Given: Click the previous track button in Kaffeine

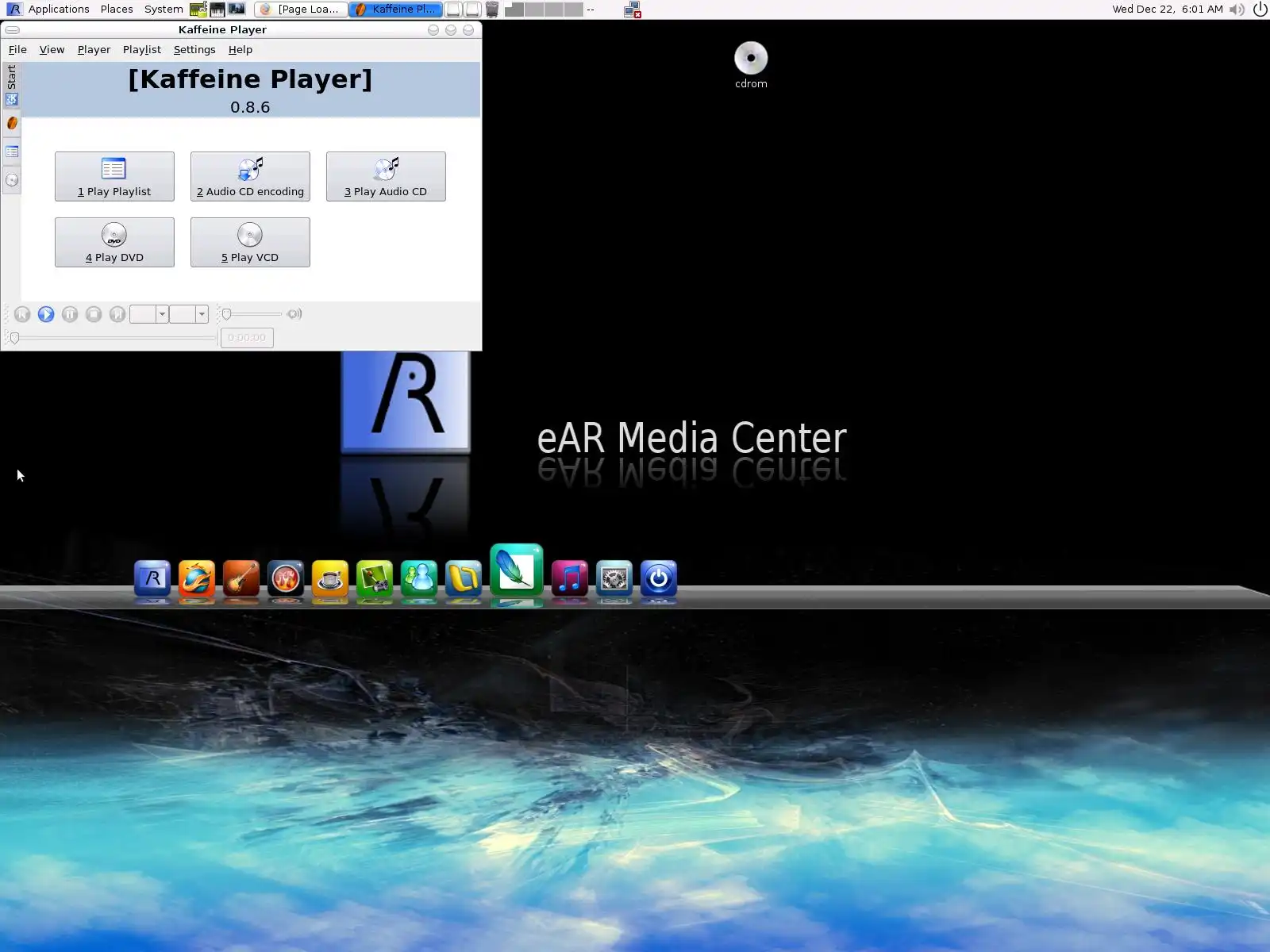Looking at the screenshot, I should 22,314.
